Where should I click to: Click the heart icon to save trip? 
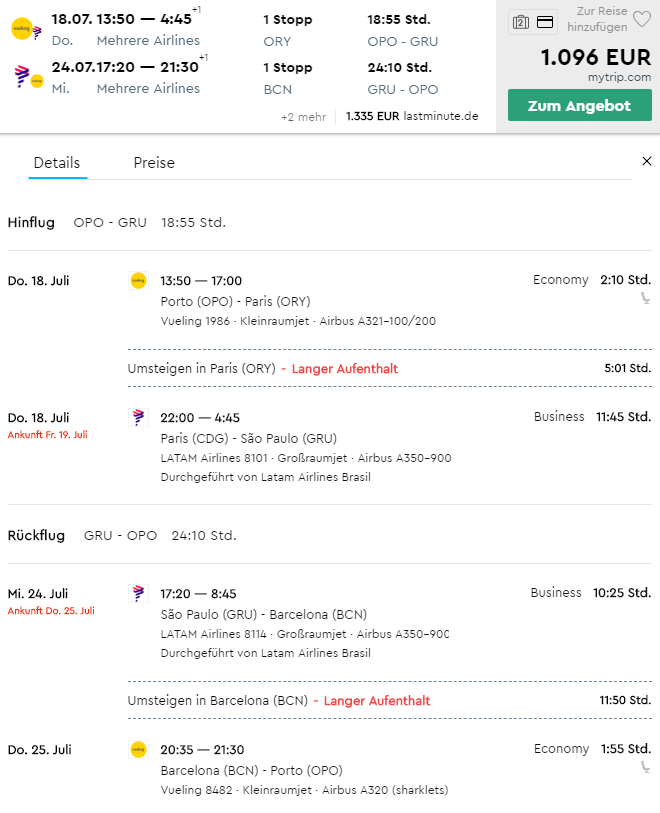[642, 20]
